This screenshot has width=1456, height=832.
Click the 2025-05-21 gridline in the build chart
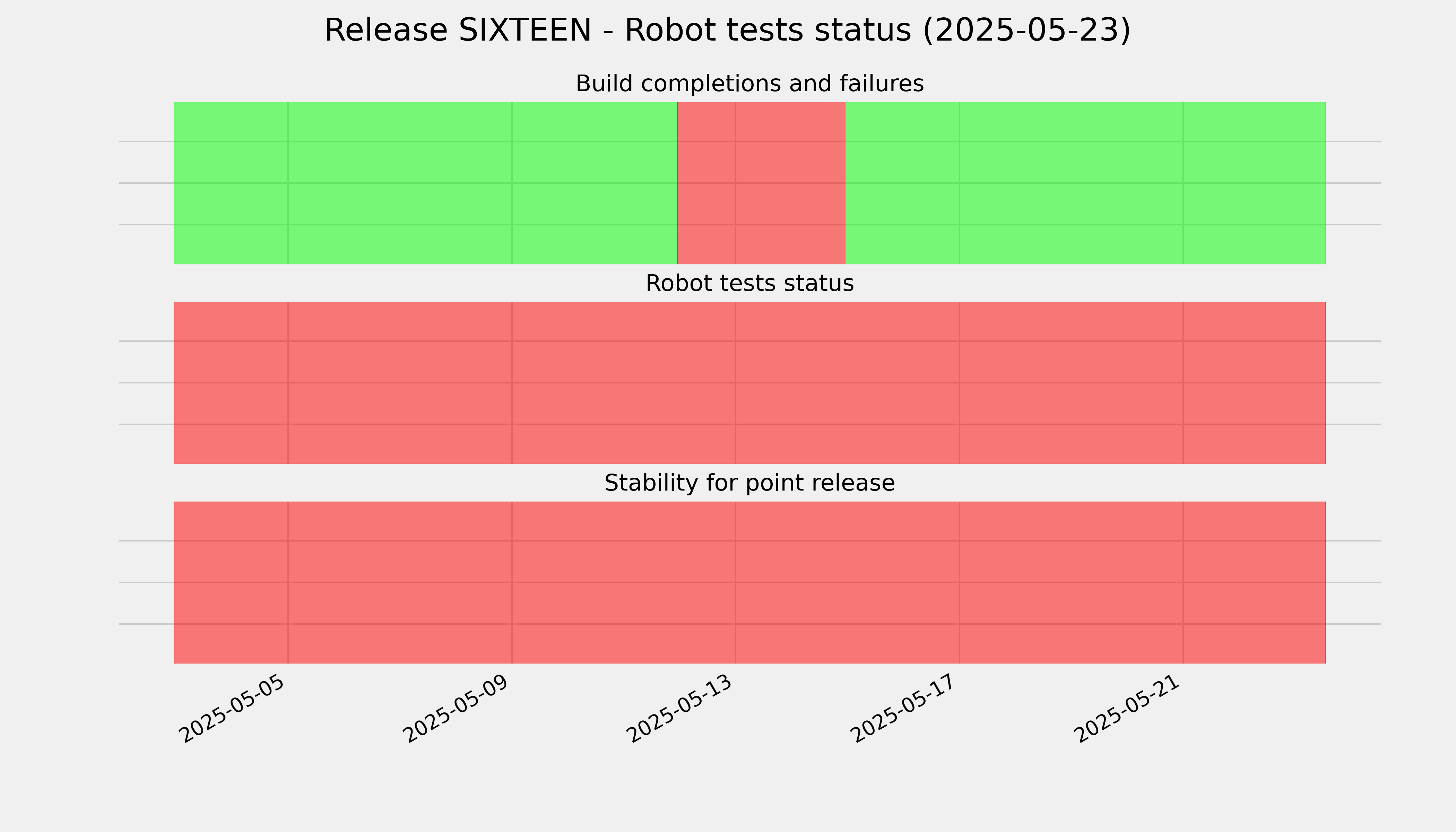coord(1183,183)
